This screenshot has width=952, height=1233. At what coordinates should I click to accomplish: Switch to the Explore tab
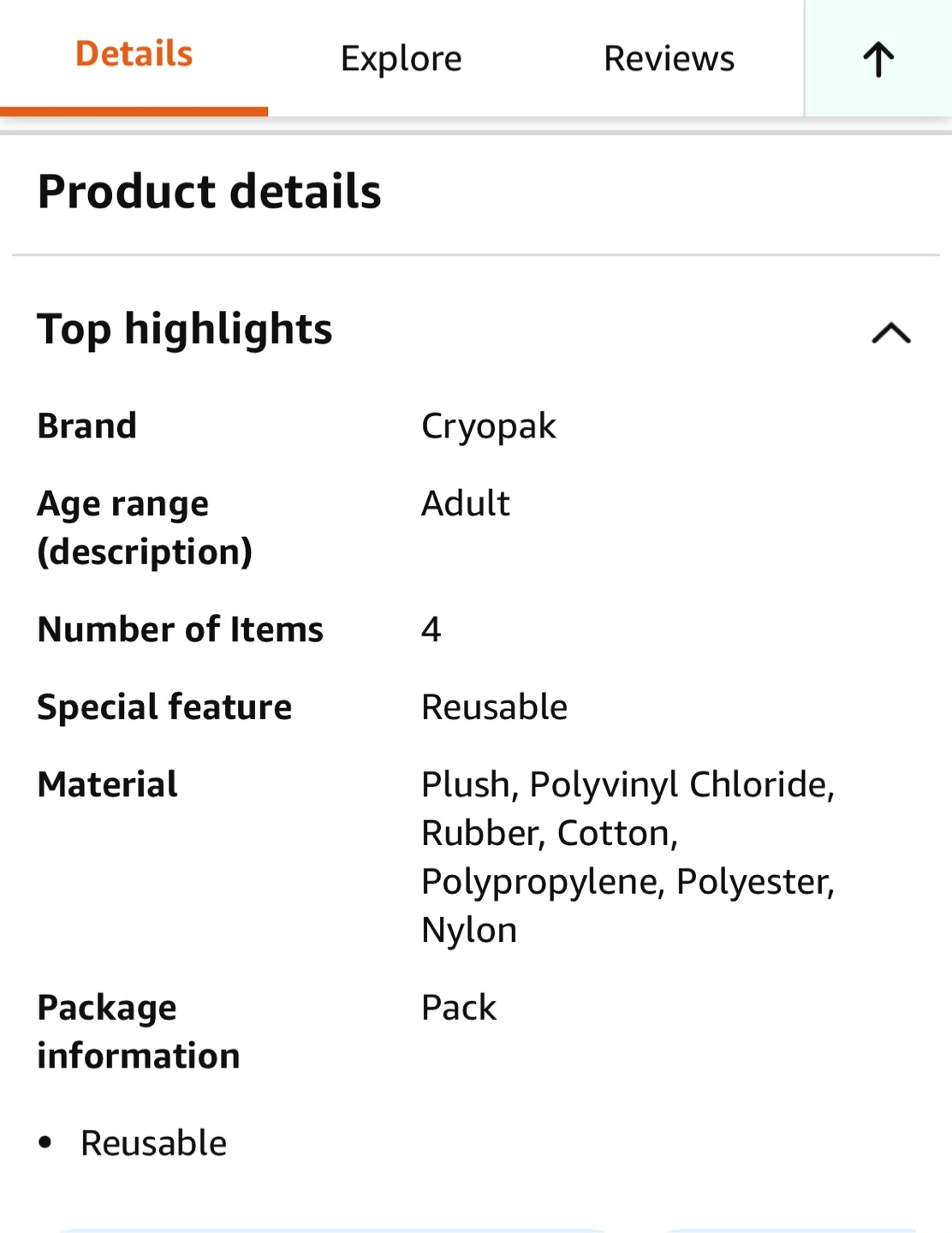click(401, 59)
